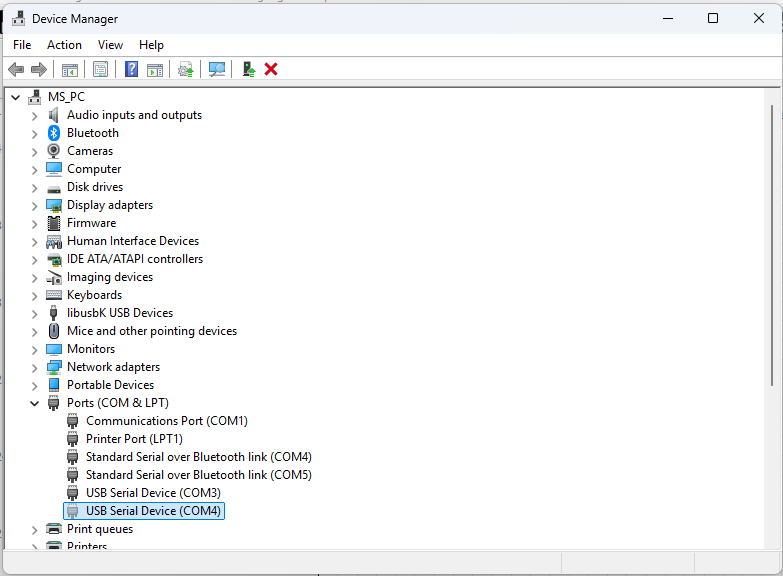Select the Portable Devices label
The image size is (783, 576).
(110, 385)
